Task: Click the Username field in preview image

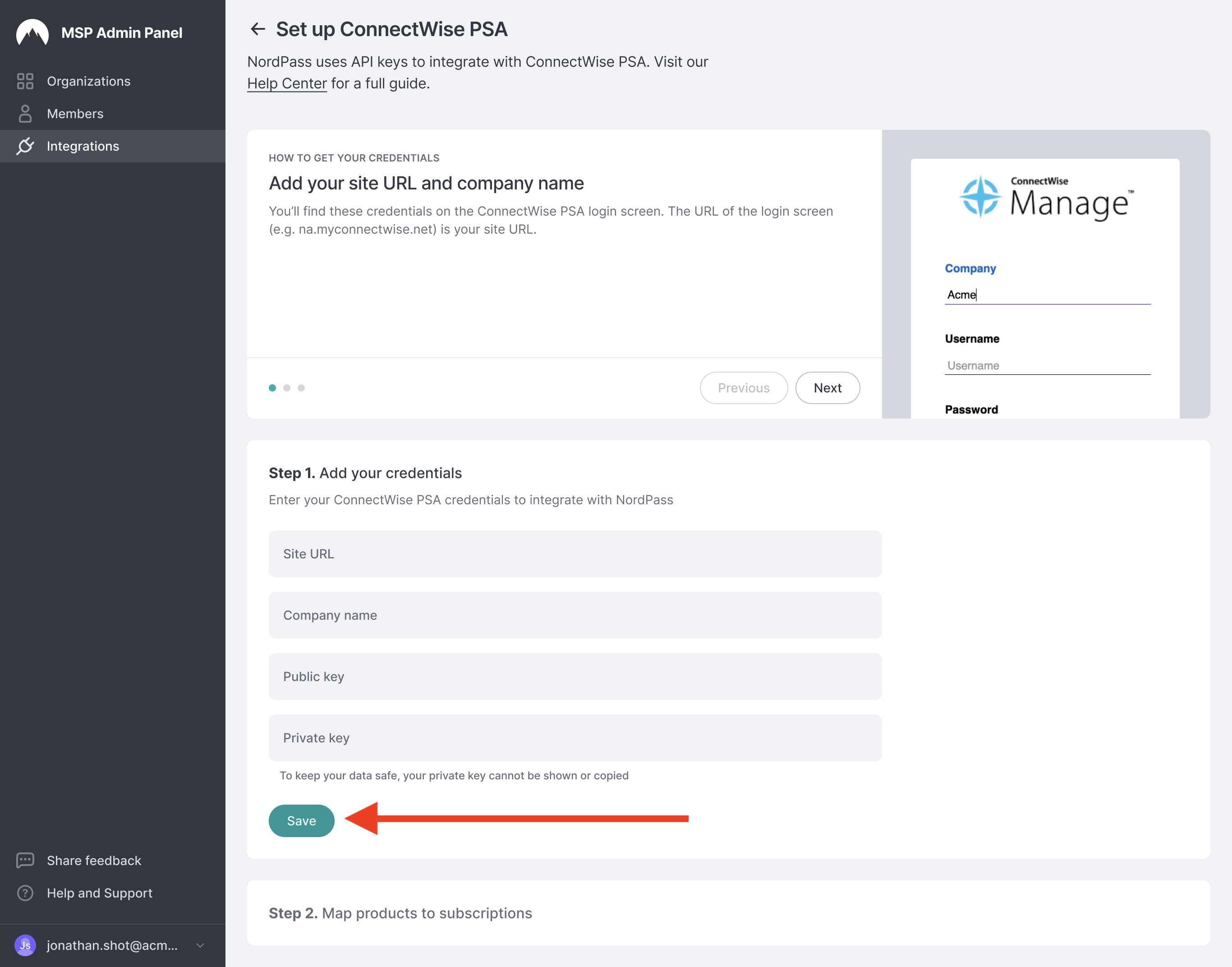Action: click(1048, 365)
